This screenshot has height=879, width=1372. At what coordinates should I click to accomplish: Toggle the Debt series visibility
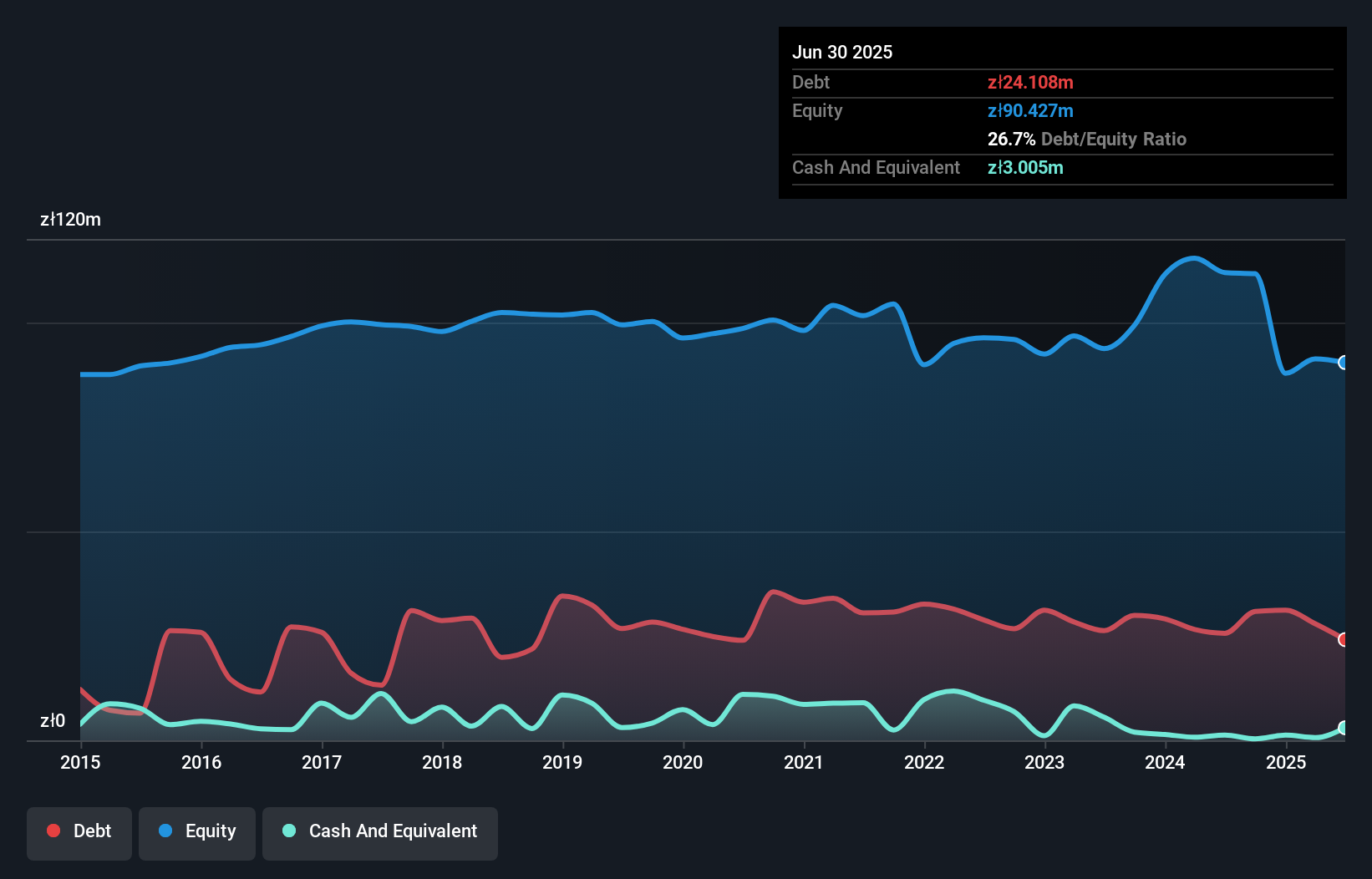pyautogui.click(x=79, y=833)
